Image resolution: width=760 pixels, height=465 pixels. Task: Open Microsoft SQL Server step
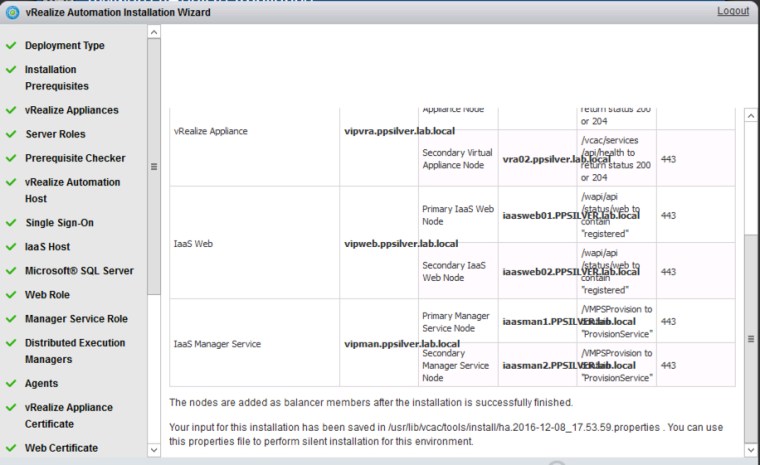click(x=79, y=271)
